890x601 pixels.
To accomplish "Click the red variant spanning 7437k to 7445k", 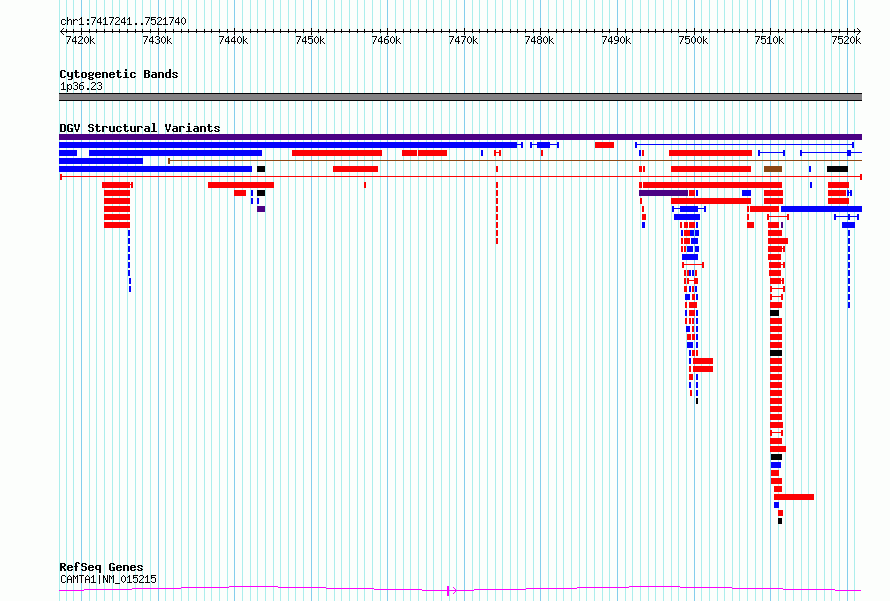I will pos(241,185).
